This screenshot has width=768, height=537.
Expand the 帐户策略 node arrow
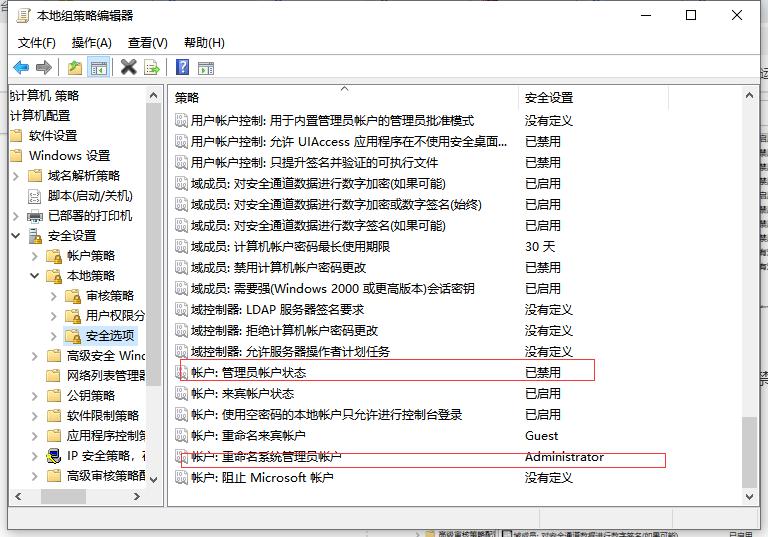[x=34, y=256]
